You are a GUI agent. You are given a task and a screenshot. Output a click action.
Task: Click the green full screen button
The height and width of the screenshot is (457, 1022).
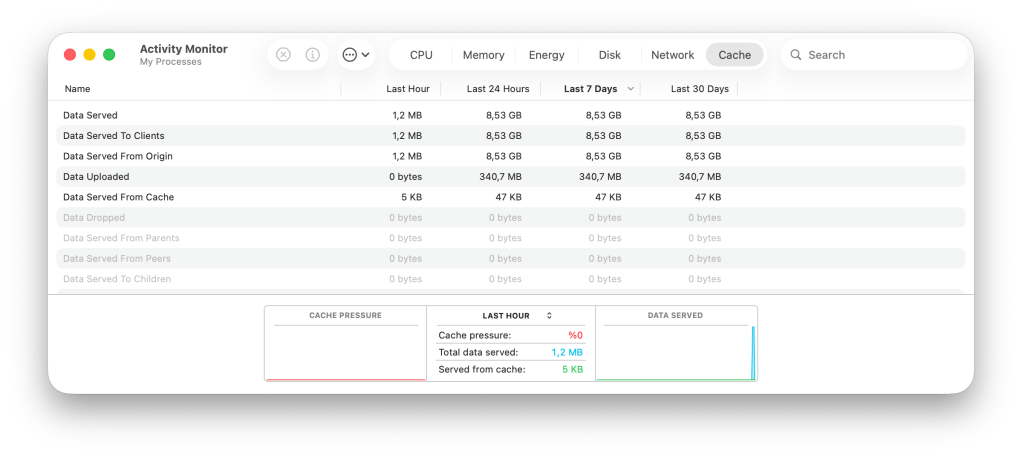[x=109, y=55]
